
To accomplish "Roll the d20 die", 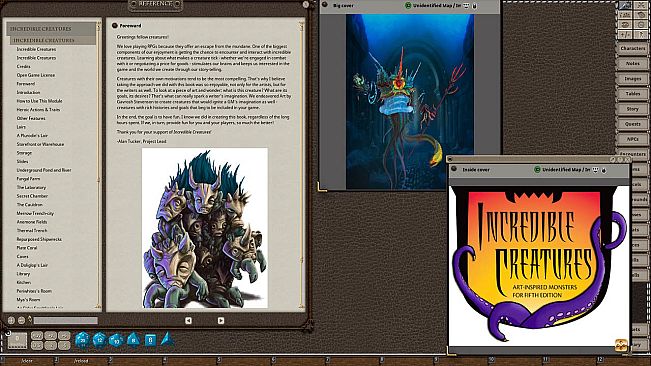I will [83, 340].
